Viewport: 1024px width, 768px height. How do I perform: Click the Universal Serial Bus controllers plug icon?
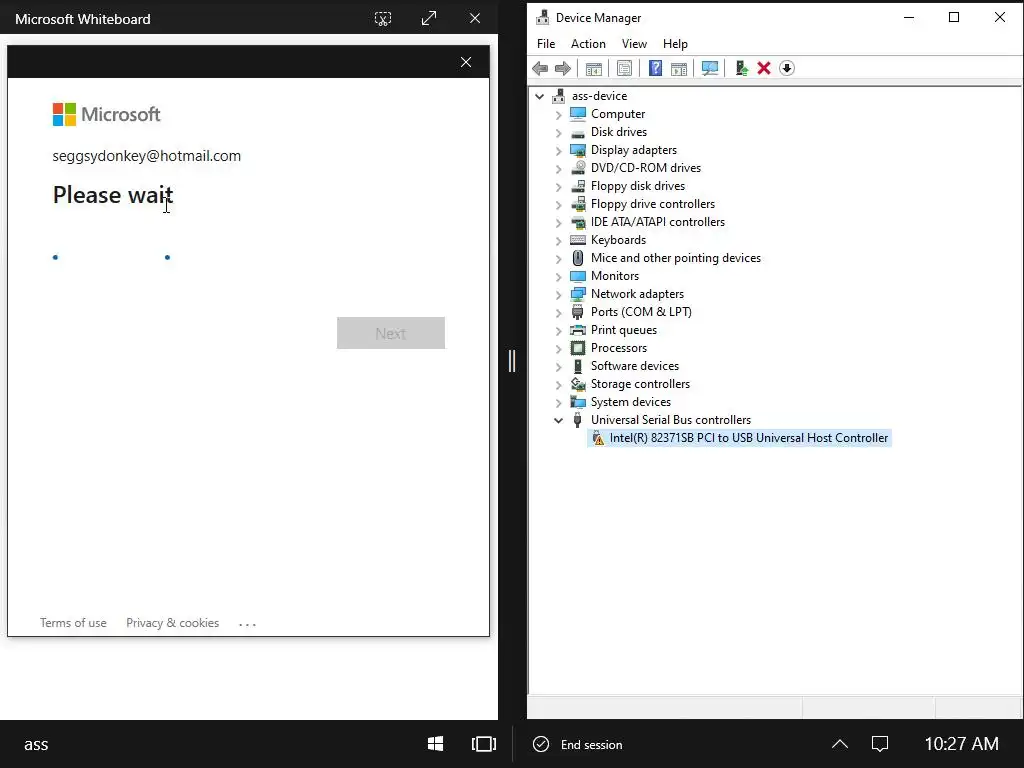577,420
